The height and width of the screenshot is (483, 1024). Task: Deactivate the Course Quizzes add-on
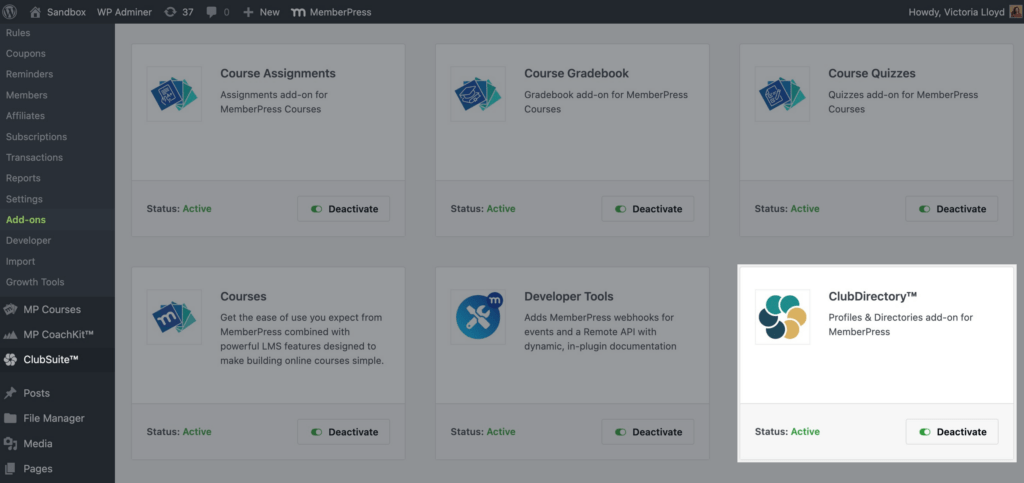coord(952,209)
